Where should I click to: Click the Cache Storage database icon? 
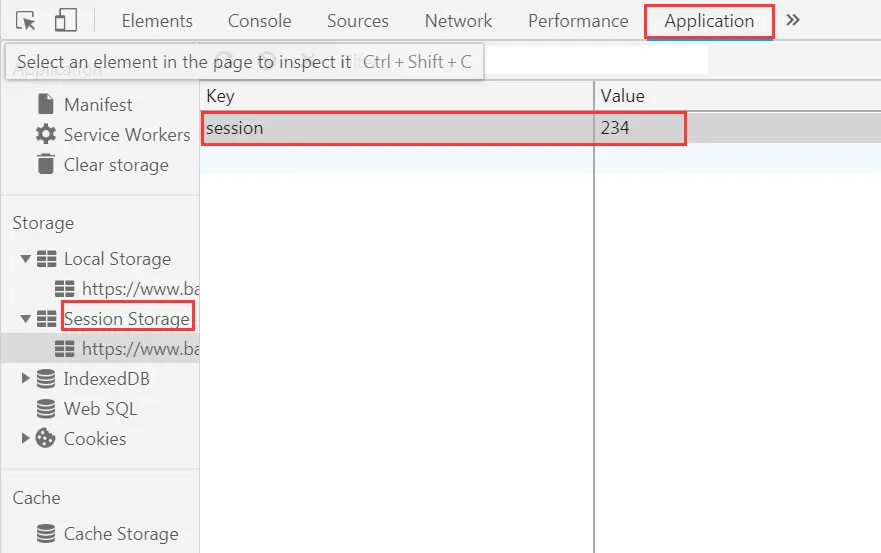45,534
